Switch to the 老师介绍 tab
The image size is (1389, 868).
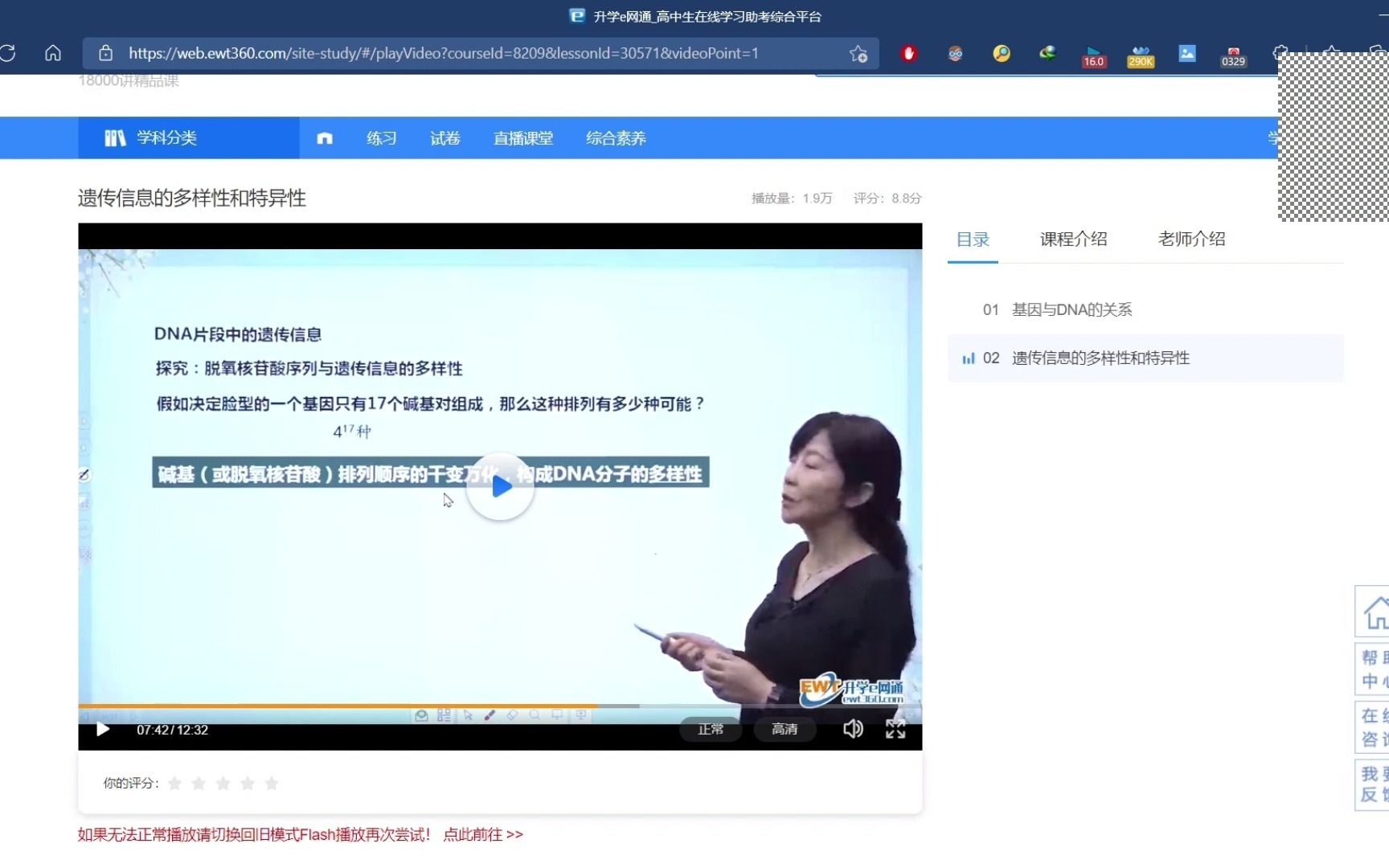click(1192, 239)
